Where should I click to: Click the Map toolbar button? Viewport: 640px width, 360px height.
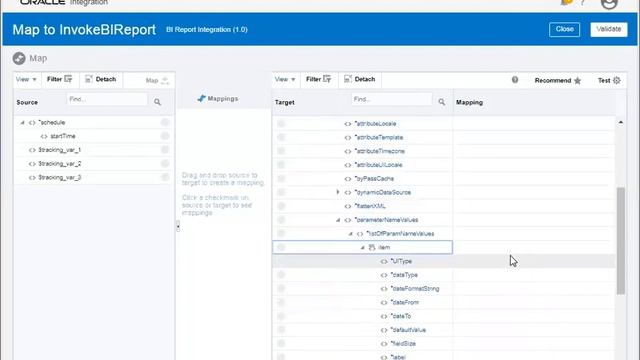pos(157,80)
